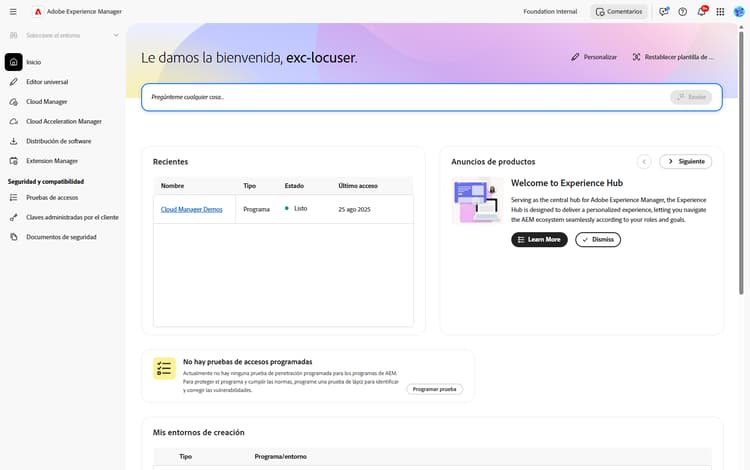The image size is (750, 470).
Task: Click the Comentarios button
Action: point(619,11)
